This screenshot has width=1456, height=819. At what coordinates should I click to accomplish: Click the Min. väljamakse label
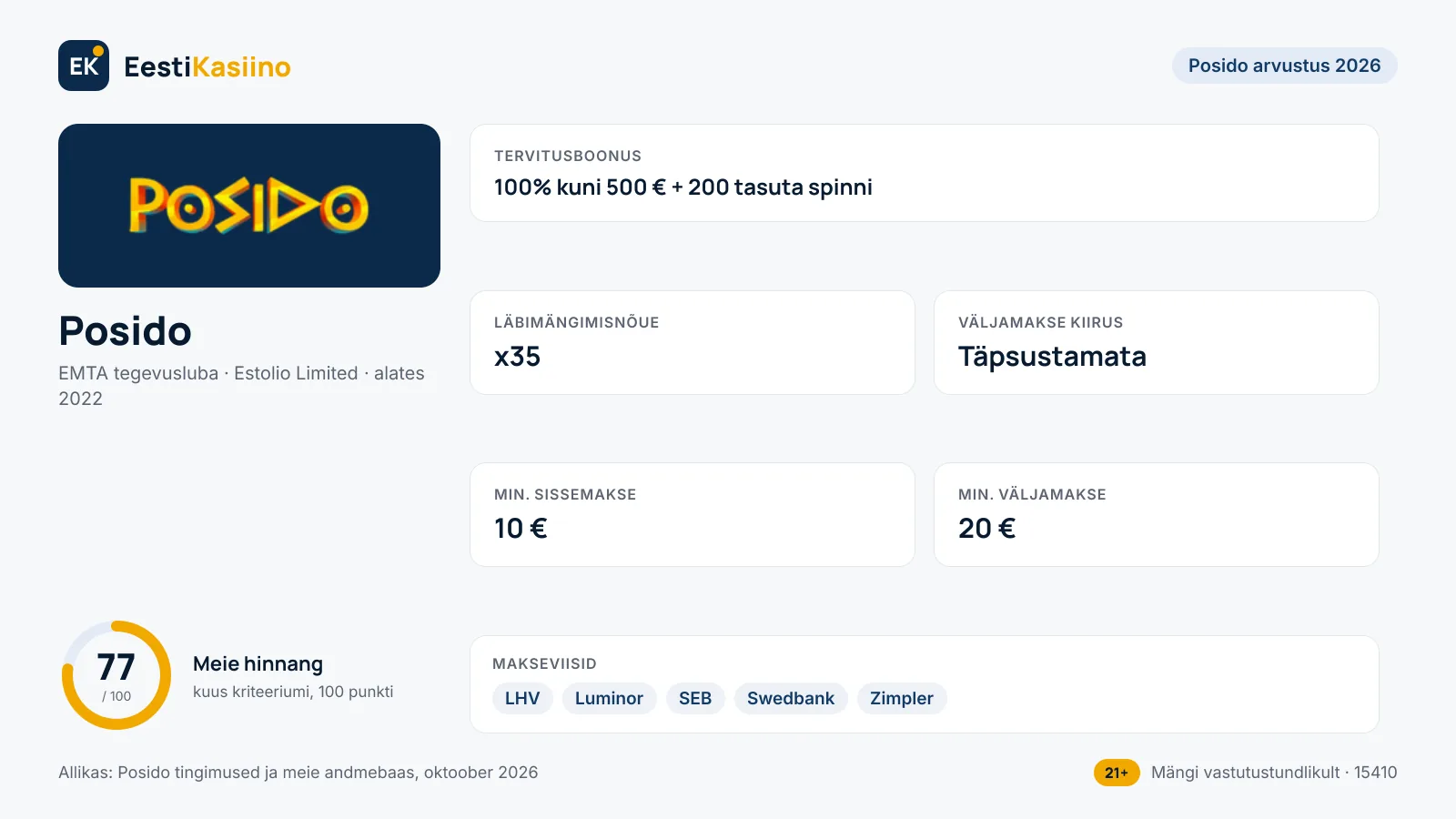[1032, 494]
